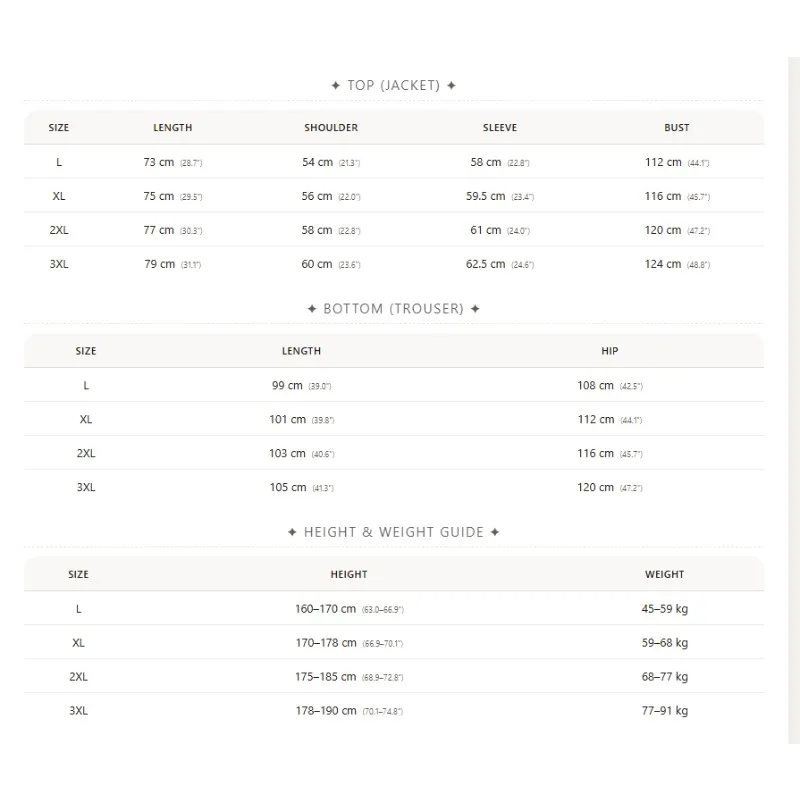Click the star icon right of BOTTOM (TROUSER)

click(475, 309)
